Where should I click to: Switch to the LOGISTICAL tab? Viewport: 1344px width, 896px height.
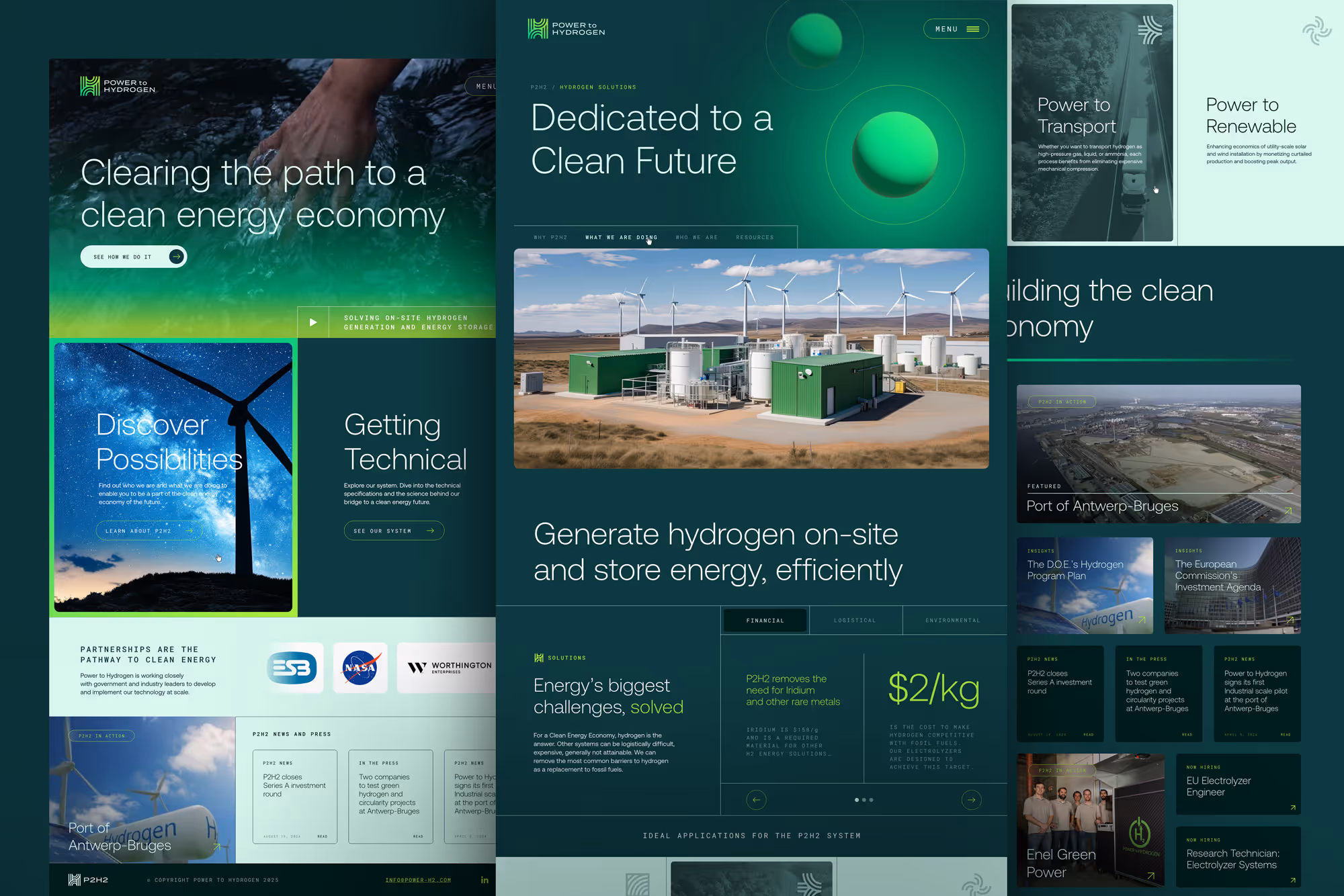coord(855,620)
